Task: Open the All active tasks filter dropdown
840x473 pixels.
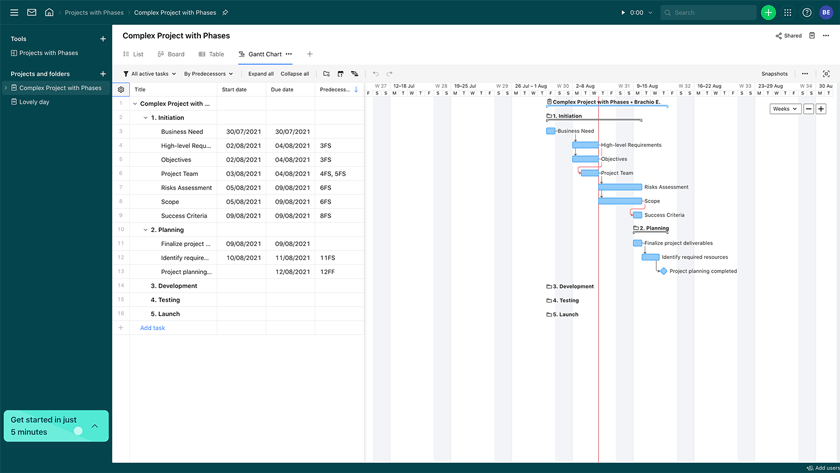Action: [149, 74]
